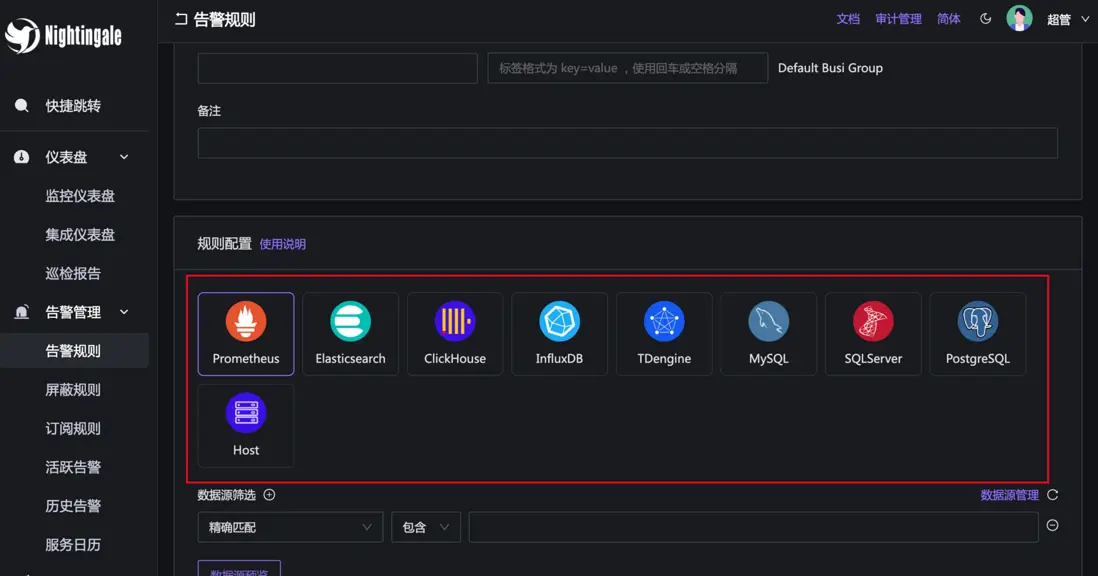Viewport: 1098px width, 576px height.
Task: Open the 包含 condition dropdown
Action: pos(426,527)
